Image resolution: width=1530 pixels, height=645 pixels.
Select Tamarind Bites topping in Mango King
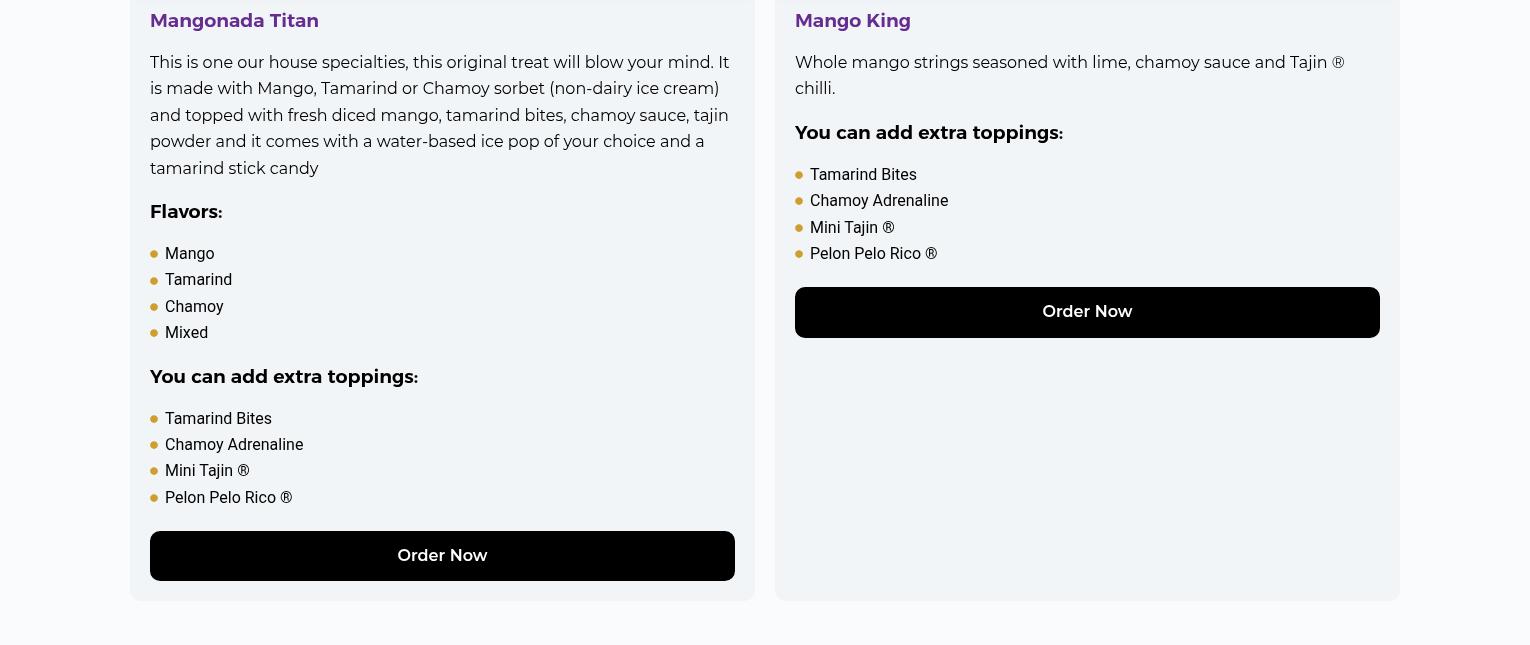click(863, 175)
